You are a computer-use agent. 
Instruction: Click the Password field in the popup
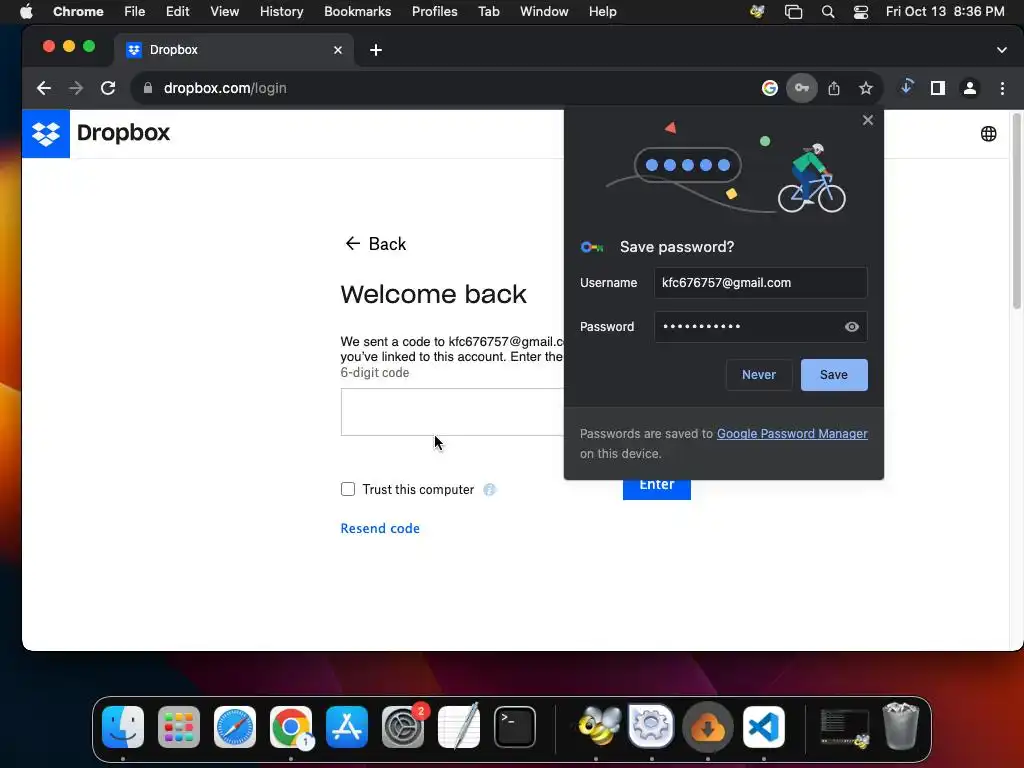pyautogui.click(x=761, y=327)
